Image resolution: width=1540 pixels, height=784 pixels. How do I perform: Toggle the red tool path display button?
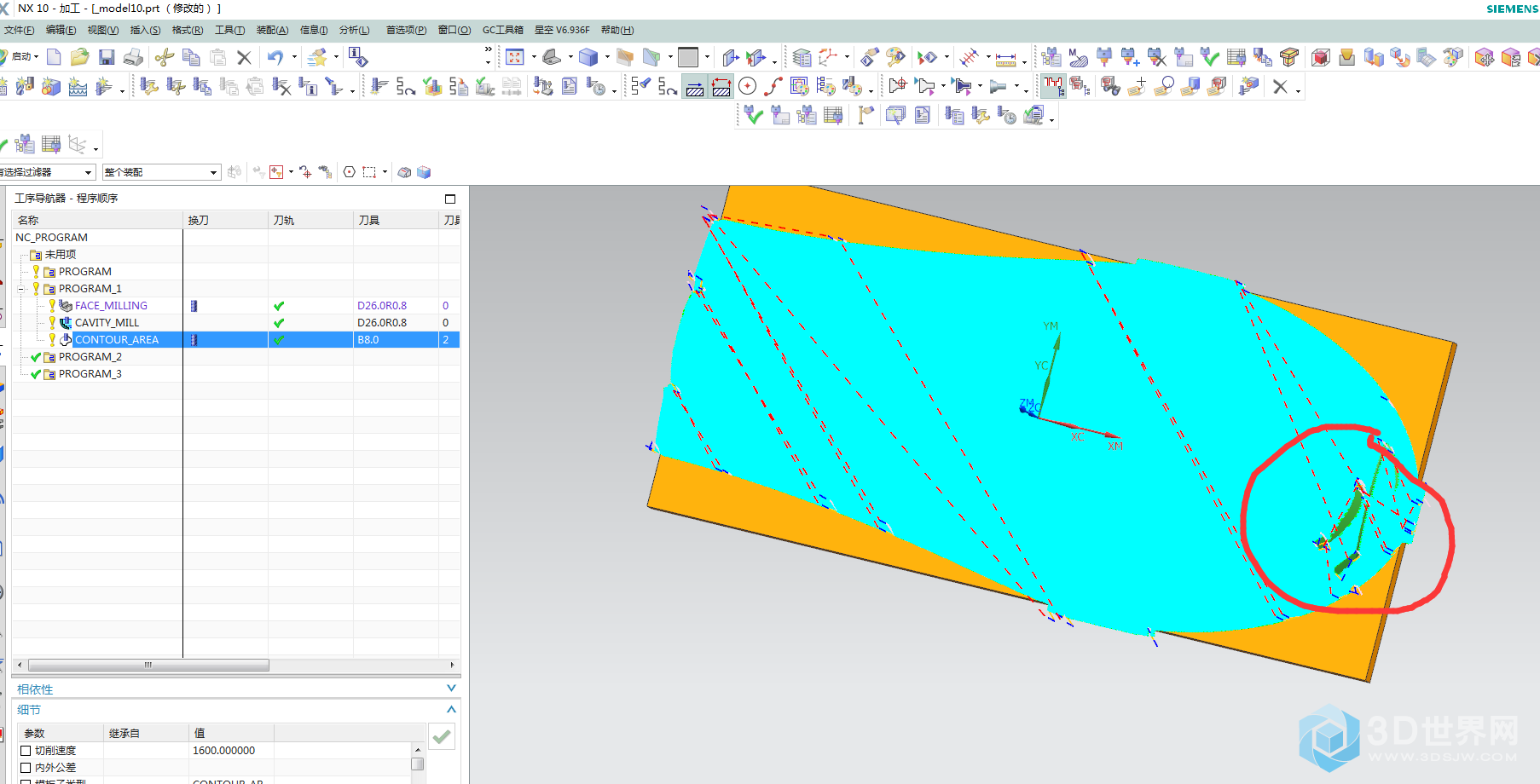(1054, 86)
